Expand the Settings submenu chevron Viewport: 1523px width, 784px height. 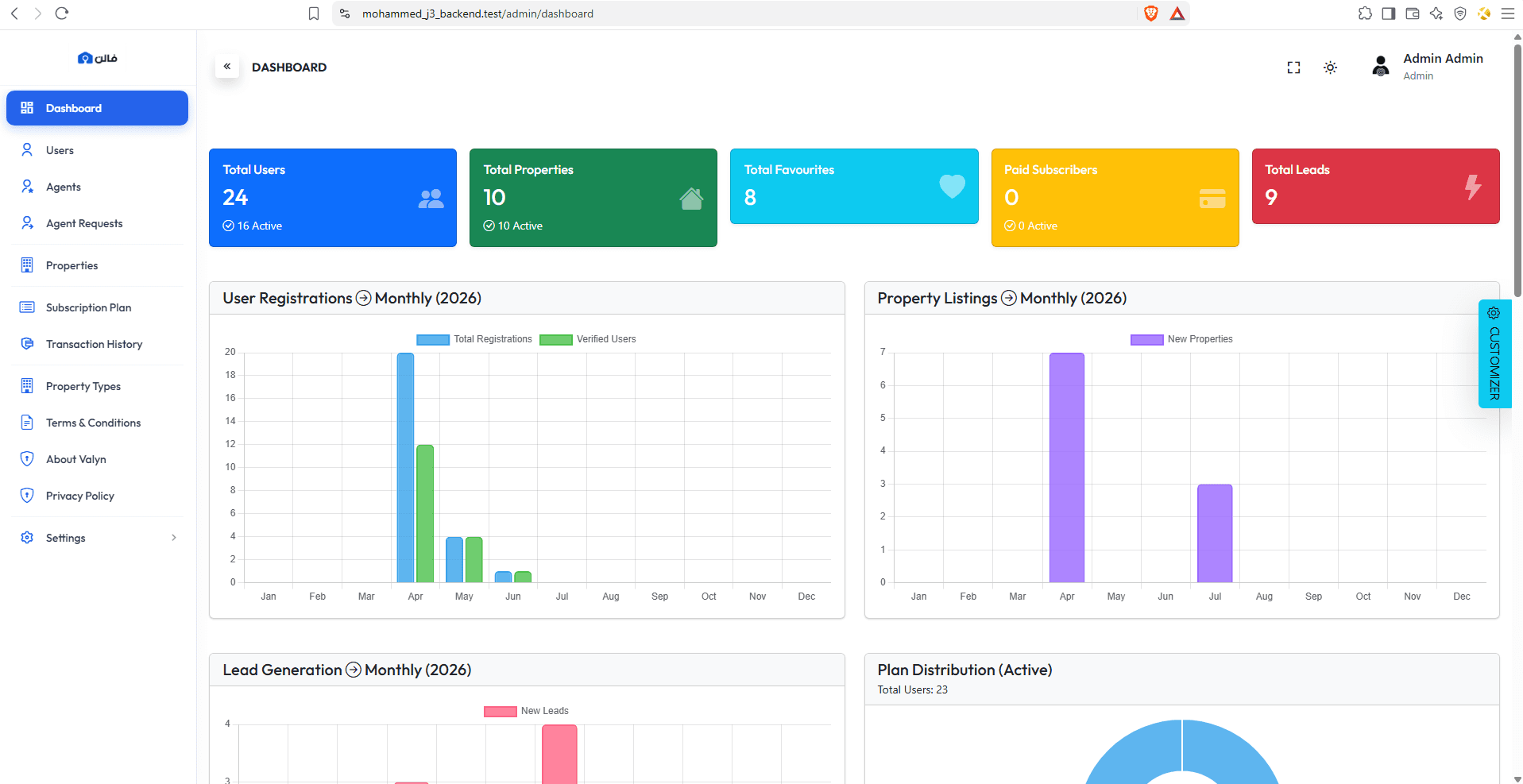[x=174, y=538]
